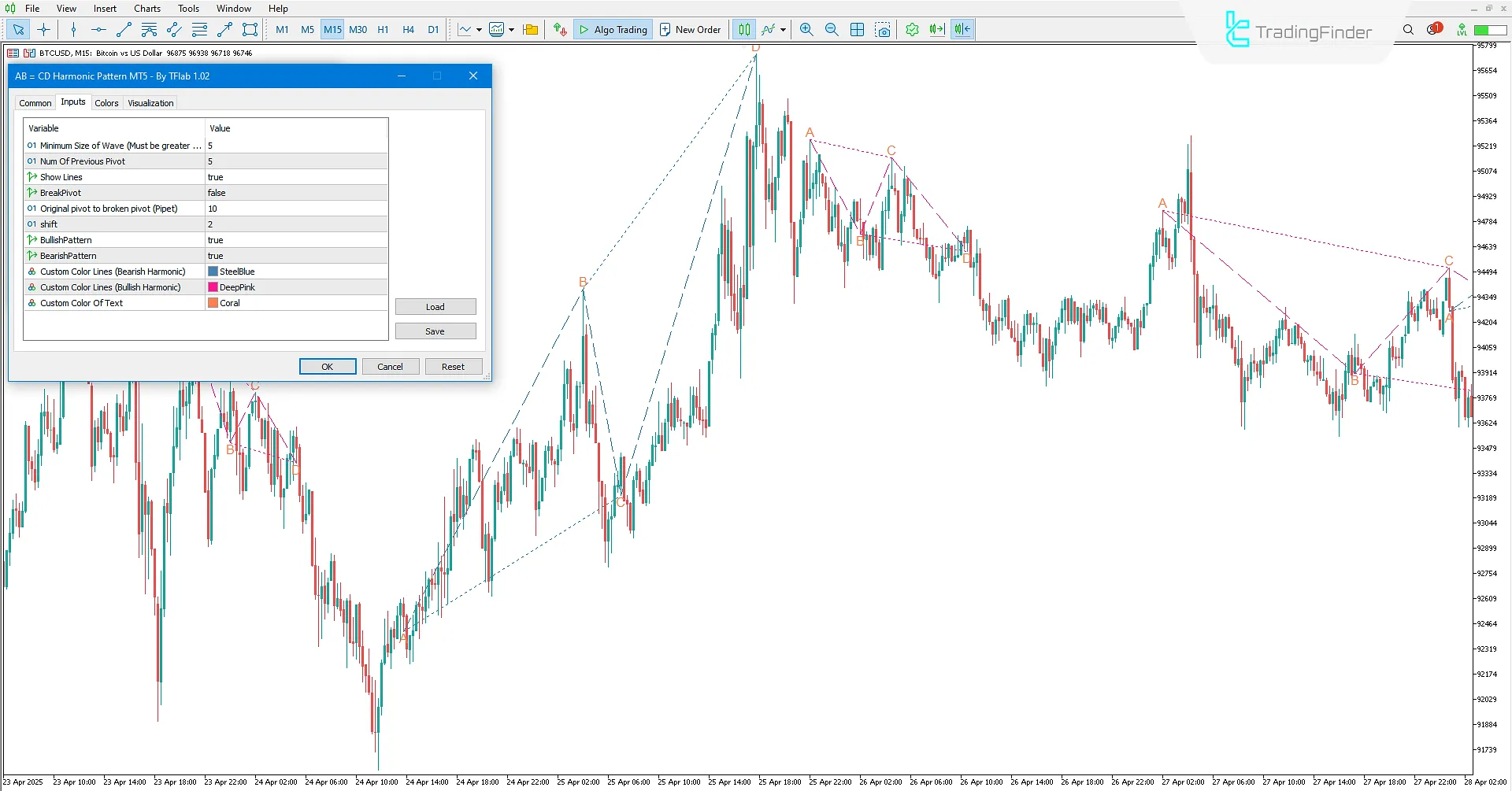Select the Trendline drawing tool

123,29
